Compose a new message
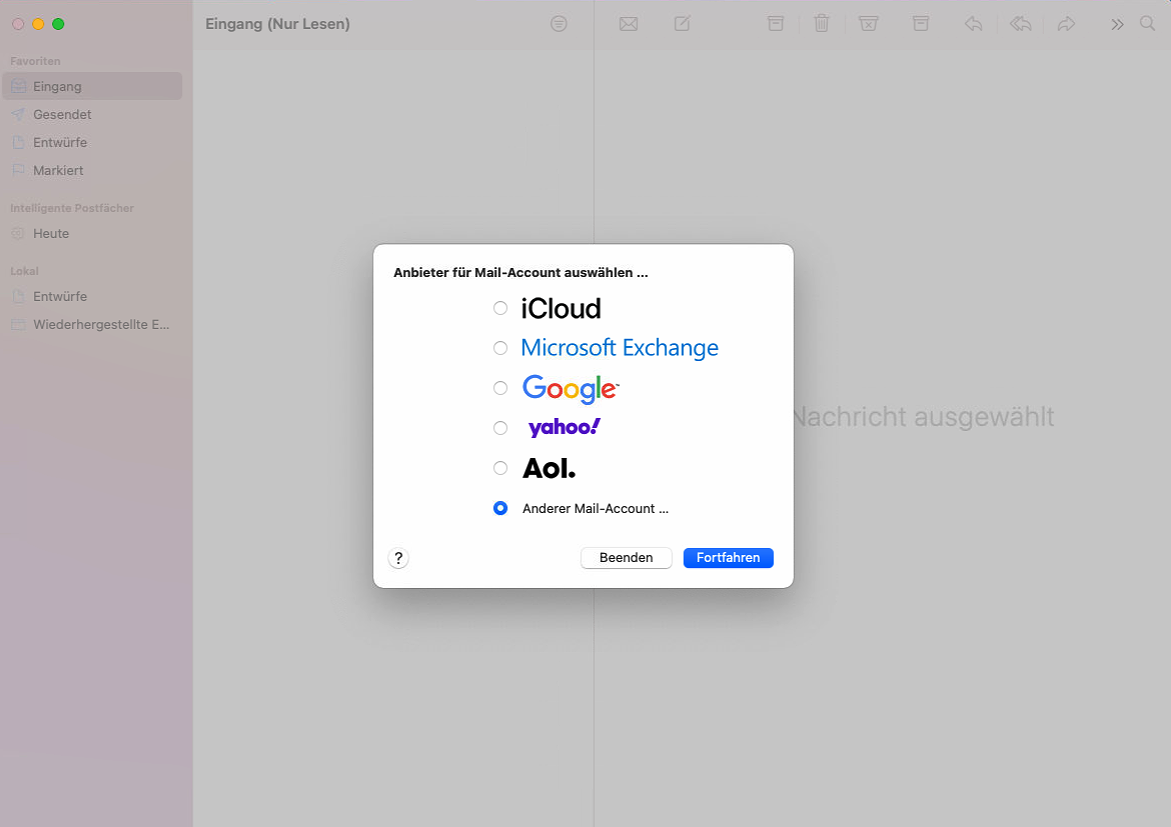Viewport: 1171px width, 827px height. coord(682,24)
